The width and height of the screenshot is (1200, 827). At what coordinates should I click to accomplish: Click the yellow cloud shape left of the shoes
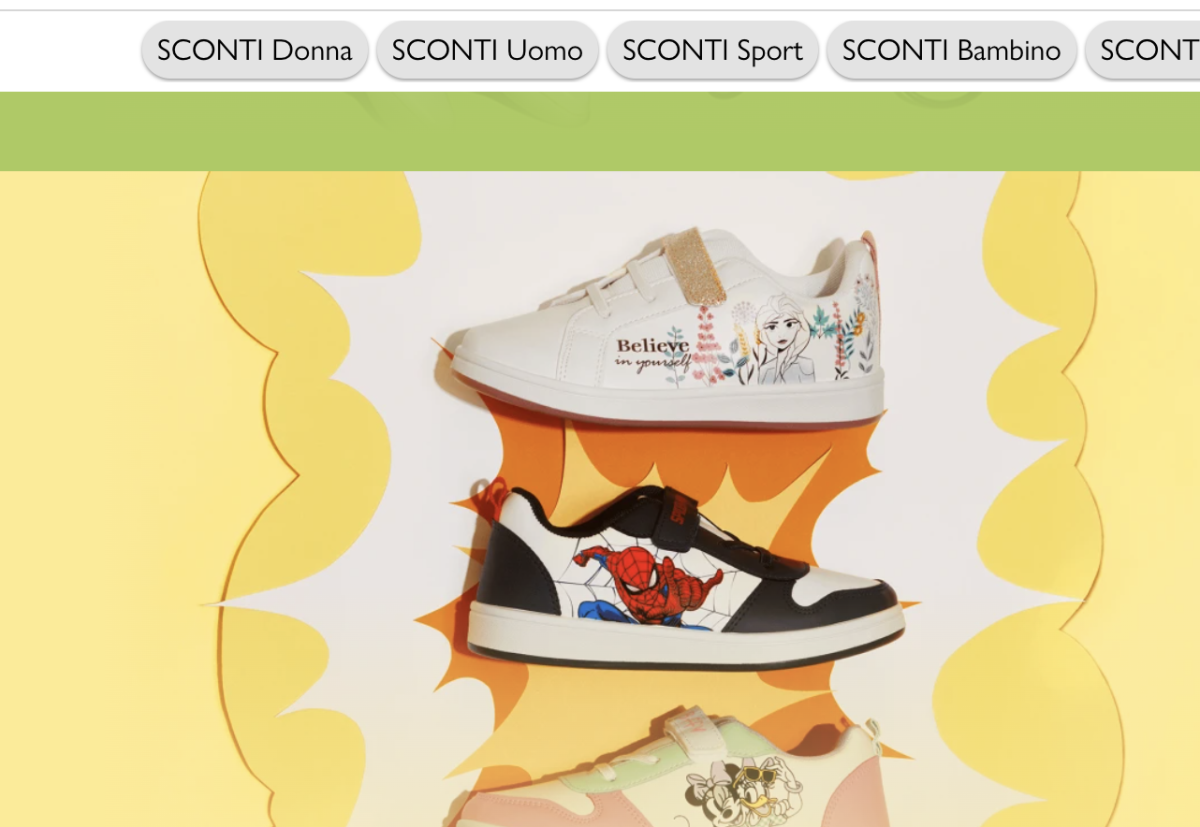300,500
